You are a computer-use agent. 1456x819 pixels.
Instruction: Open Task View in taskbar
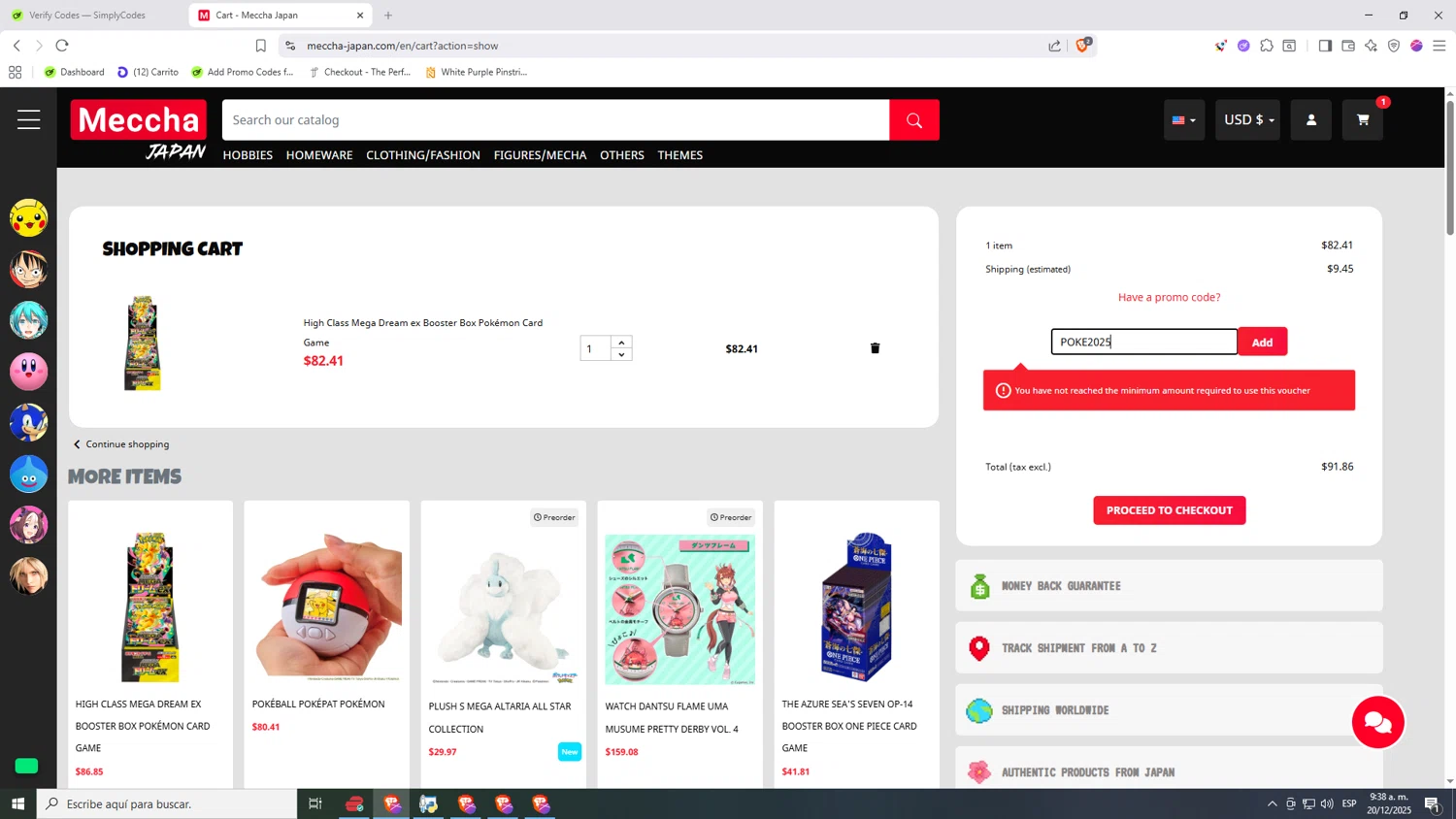tap(314, 803)
